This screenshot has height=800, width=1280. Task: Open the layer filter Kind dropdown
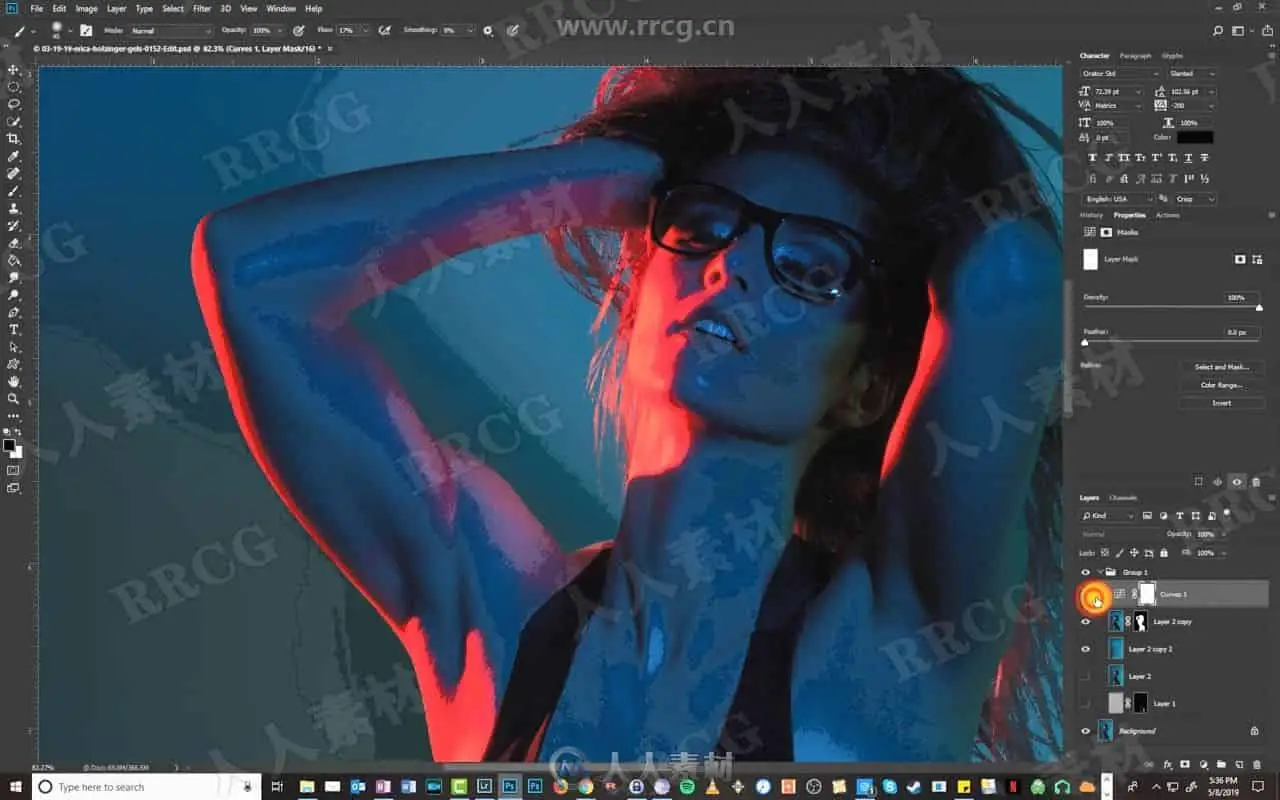1109,516
